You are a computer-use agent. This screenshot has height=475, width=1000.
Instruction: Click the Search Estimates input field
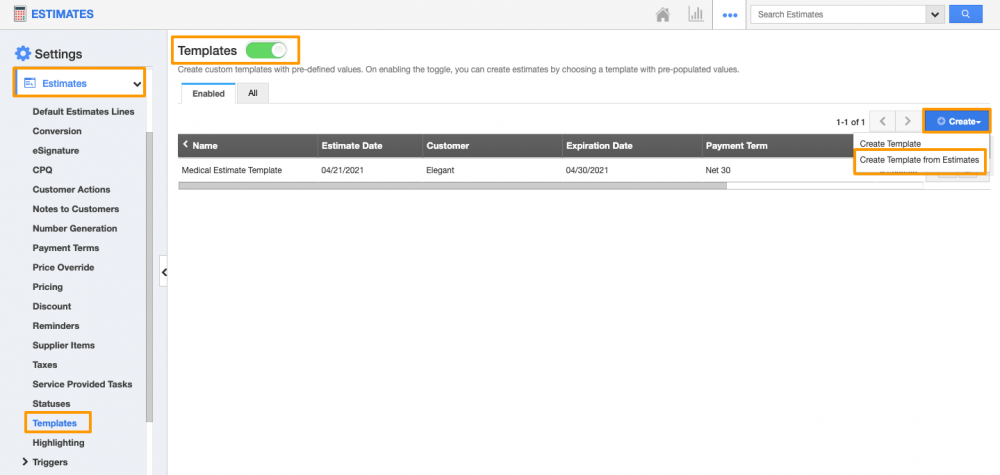pos(838,14)
